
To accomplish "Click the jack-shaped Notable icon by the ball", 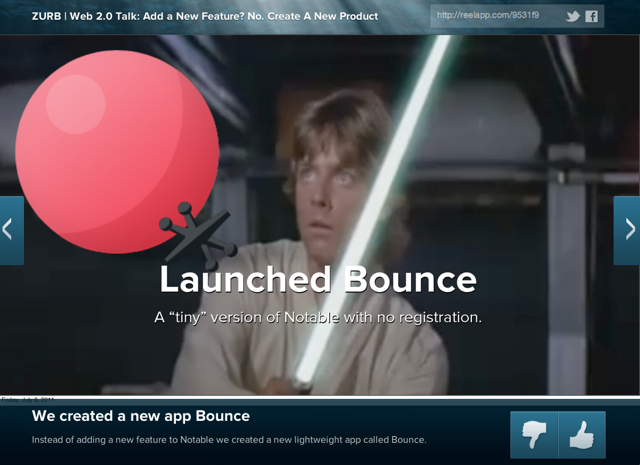I will pos(198,235).
